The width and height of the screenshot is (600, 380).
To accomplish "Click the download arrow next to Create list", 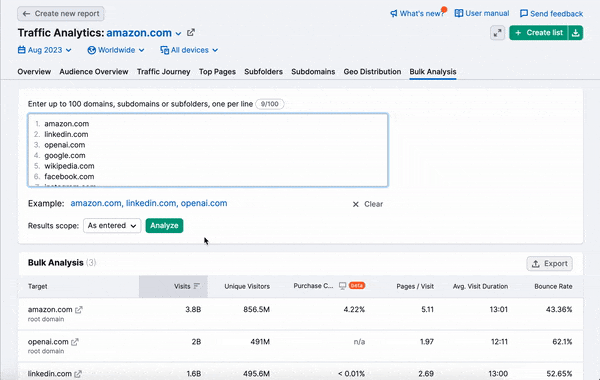I will pyautogui.click(x=576, y=33).
